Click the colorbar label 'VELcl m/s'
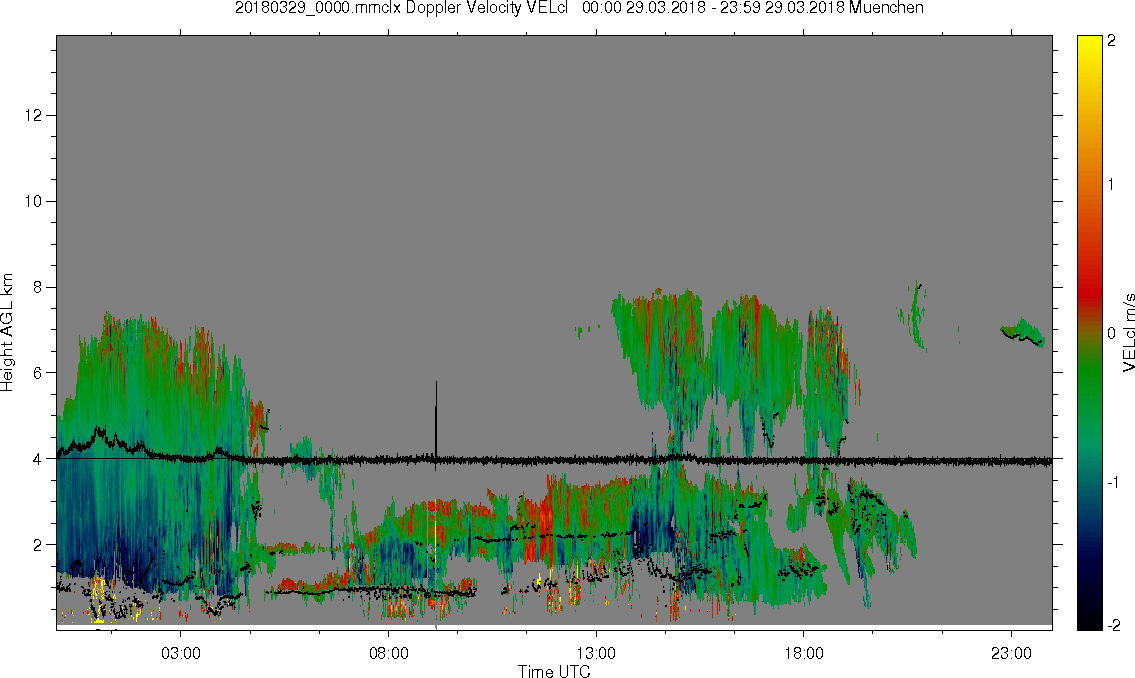Viewport: 1135px width, 678px height. pyautogui.click(x=1128, y=333)
